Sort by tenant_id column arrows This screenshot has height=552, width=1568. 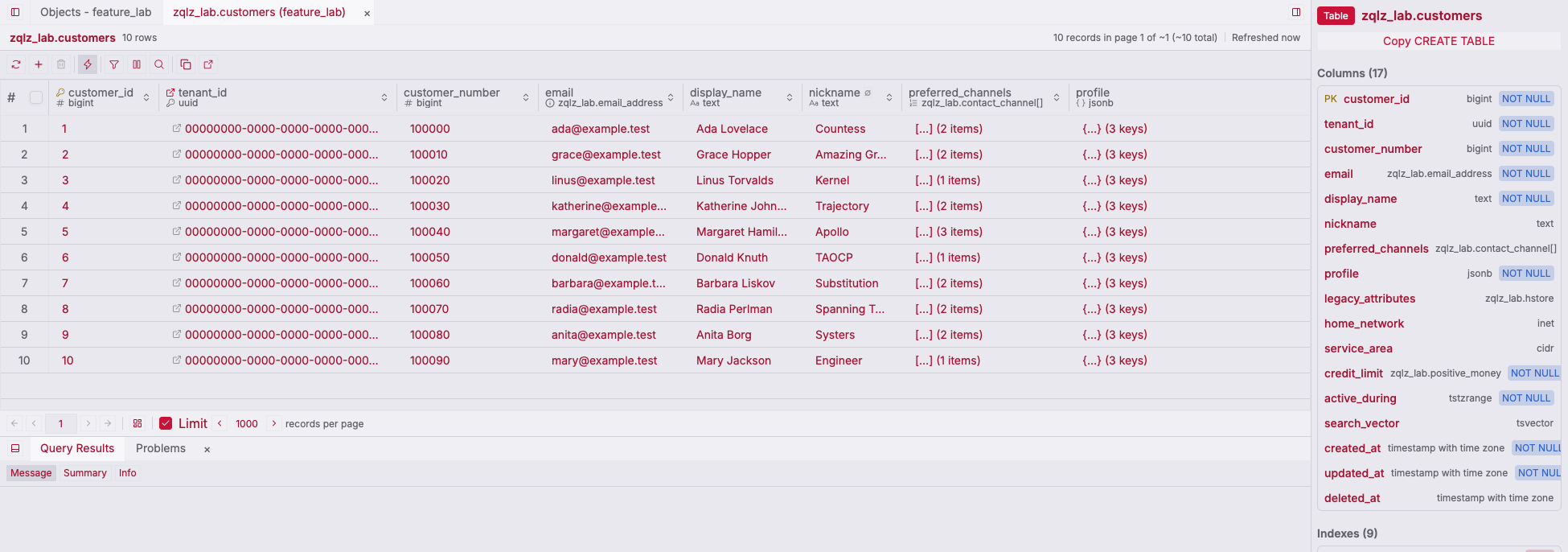[384, 97]
